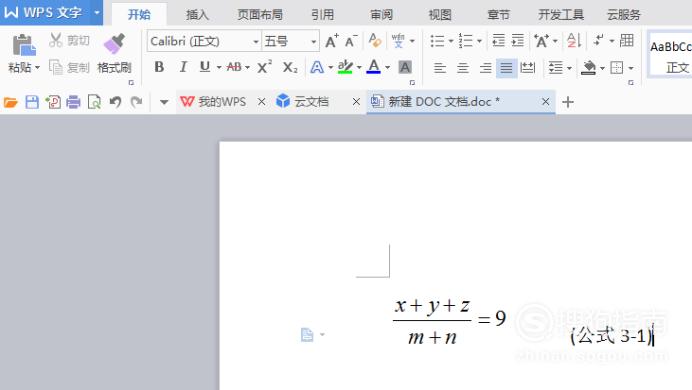Open underline style dropdown arrow
The width and height of the screenshot is (692, 390).
pyautogui.click(x=219, y=68)
